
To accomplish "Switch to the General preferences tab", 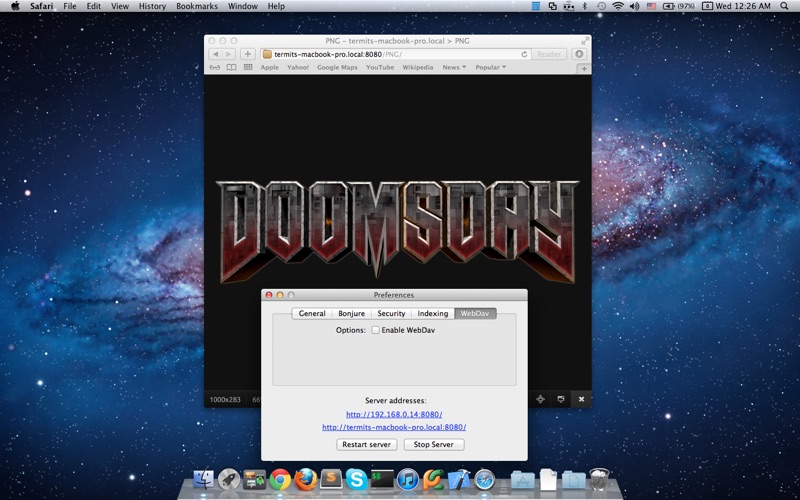I will tap(312, 313).
